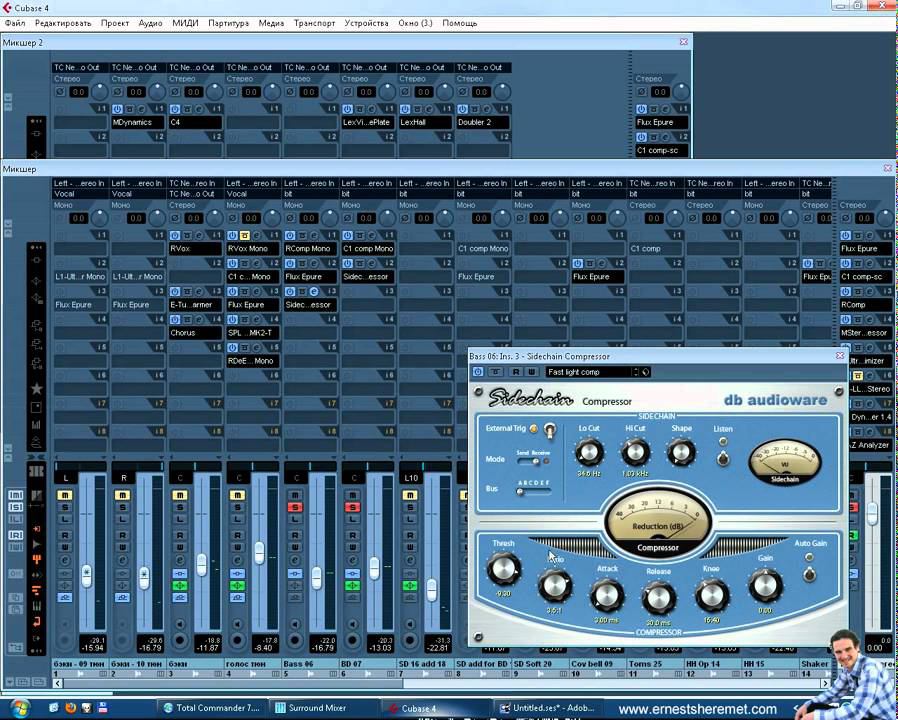Open channel edit 'e' button on Bass 06
This screenshot has height=720, width=898.
(295, 560)
